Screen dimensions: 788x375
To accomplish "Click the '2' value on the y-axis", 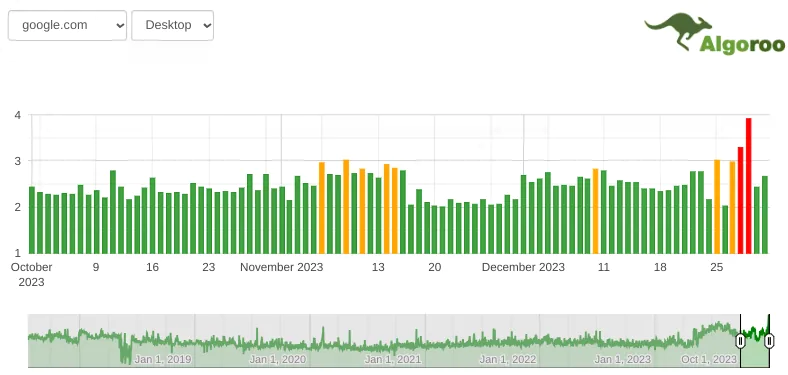I will [x=18, y=207].
